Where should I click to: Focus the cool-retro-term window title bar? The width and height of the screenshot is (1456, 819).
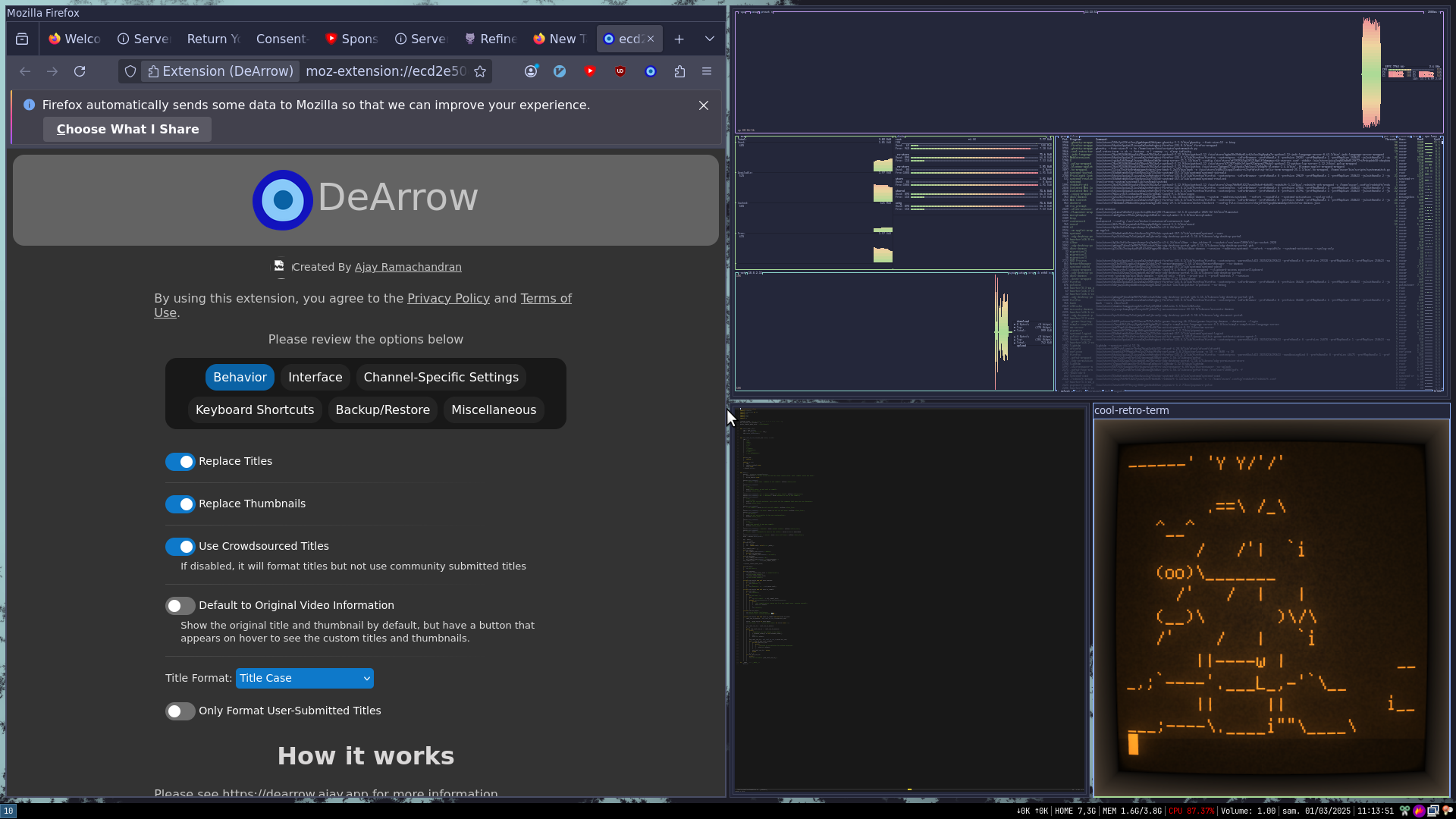click(1271, 410)
